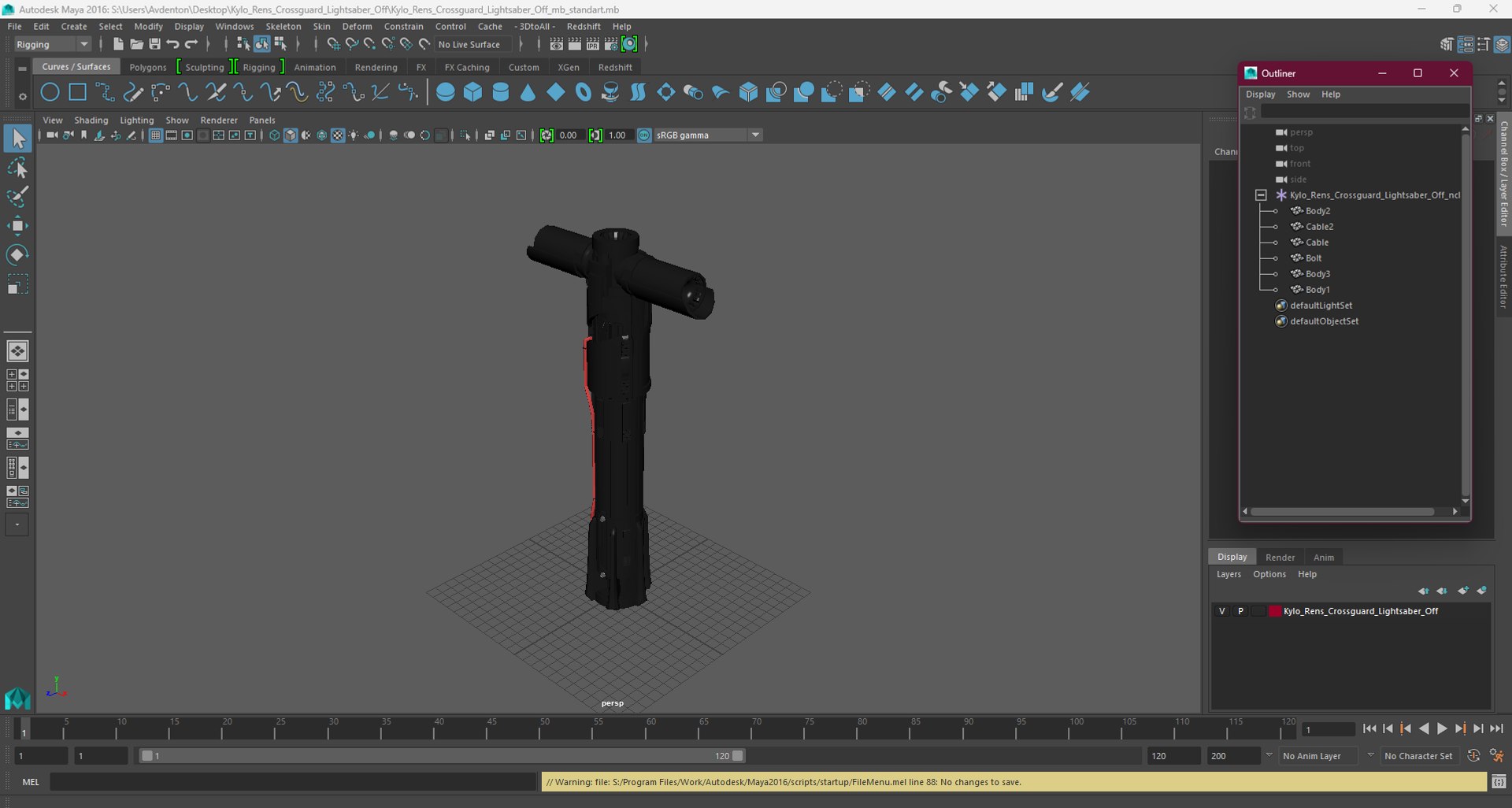Open the sRGB gamma view transform dropdown
Viewport: 1512px width, 808px height.
[x=708, y=135]
